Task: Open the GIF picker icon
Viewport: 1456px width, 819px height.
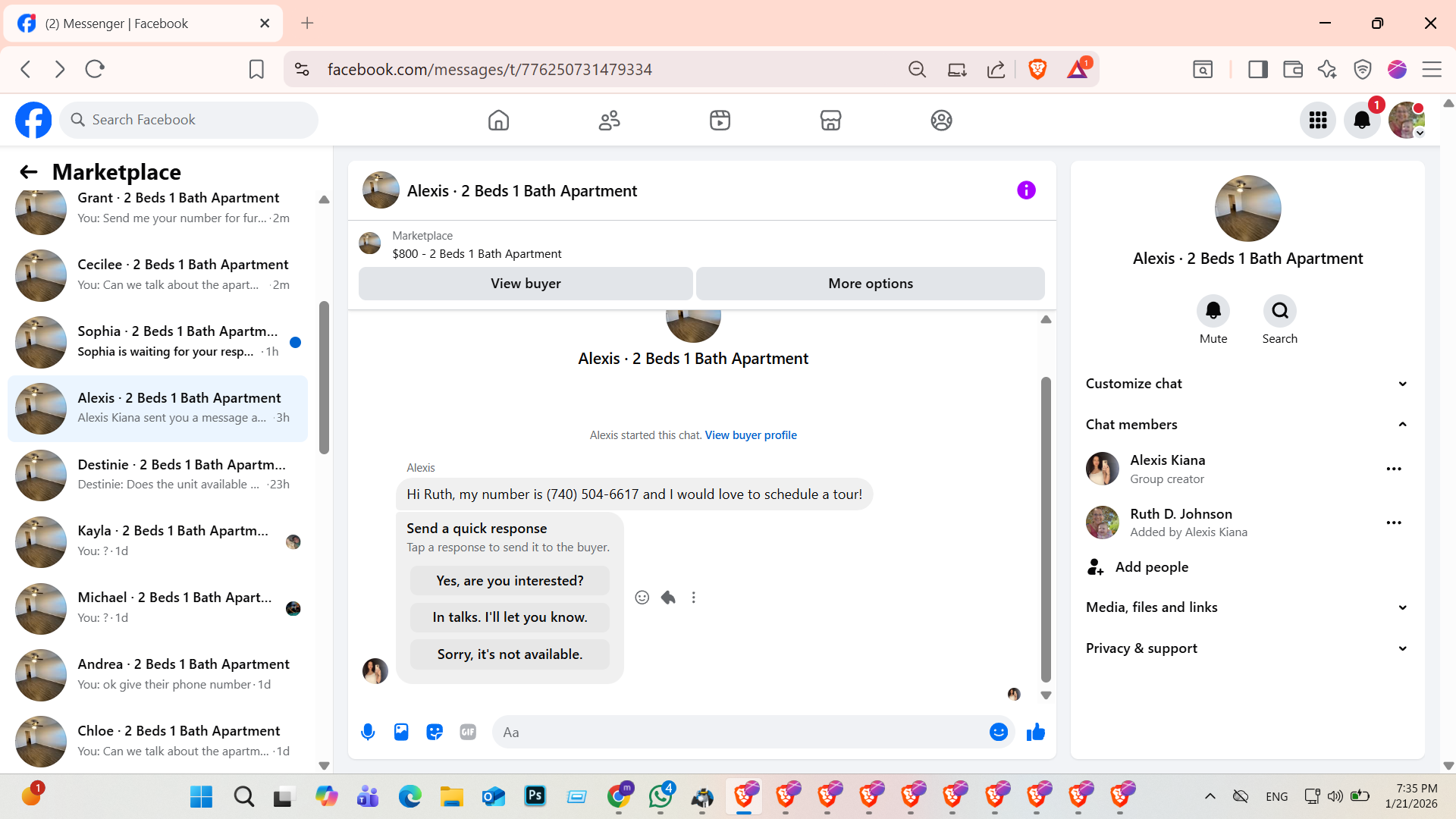Action: (468, 732)
